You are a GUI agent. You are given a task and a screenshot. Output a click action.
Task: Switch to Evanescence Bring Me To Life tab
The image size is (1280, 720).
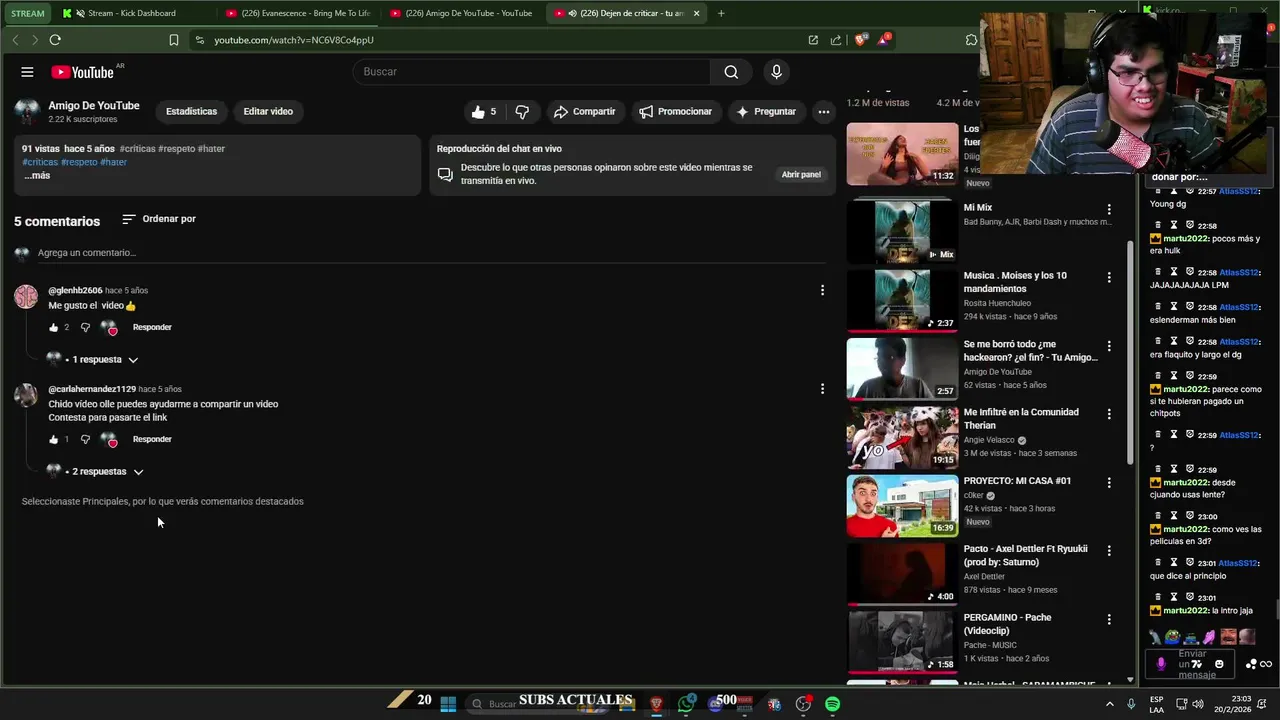(x=298, y=13)
